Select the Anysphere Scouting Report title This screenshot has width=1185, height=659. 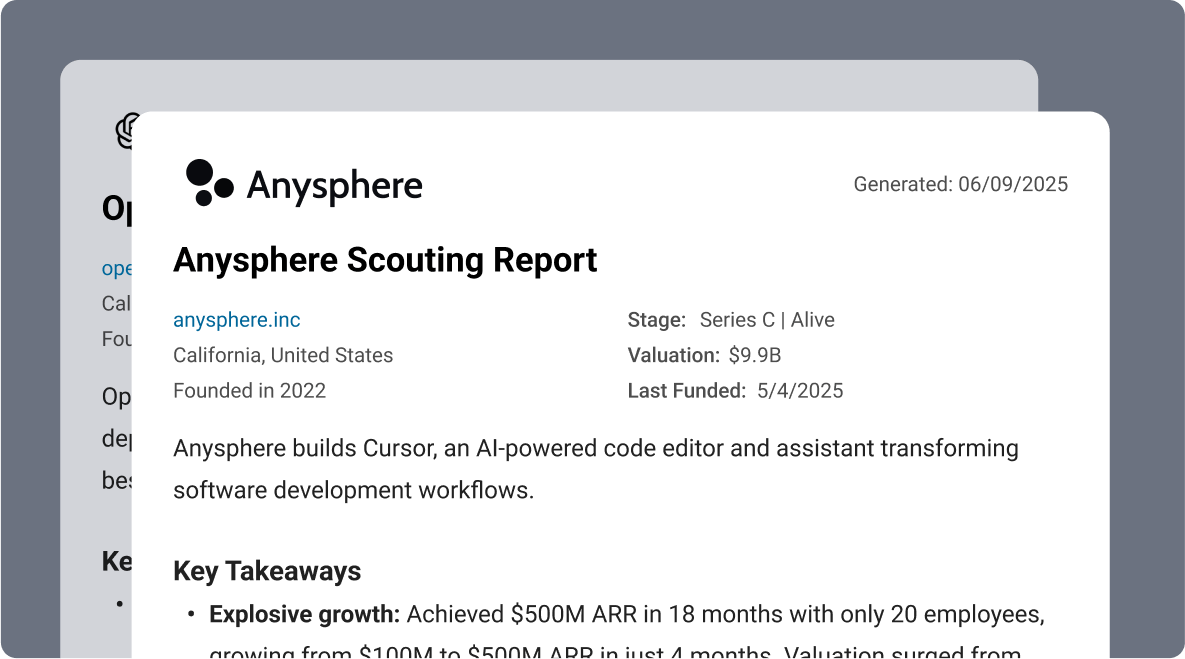385,260
